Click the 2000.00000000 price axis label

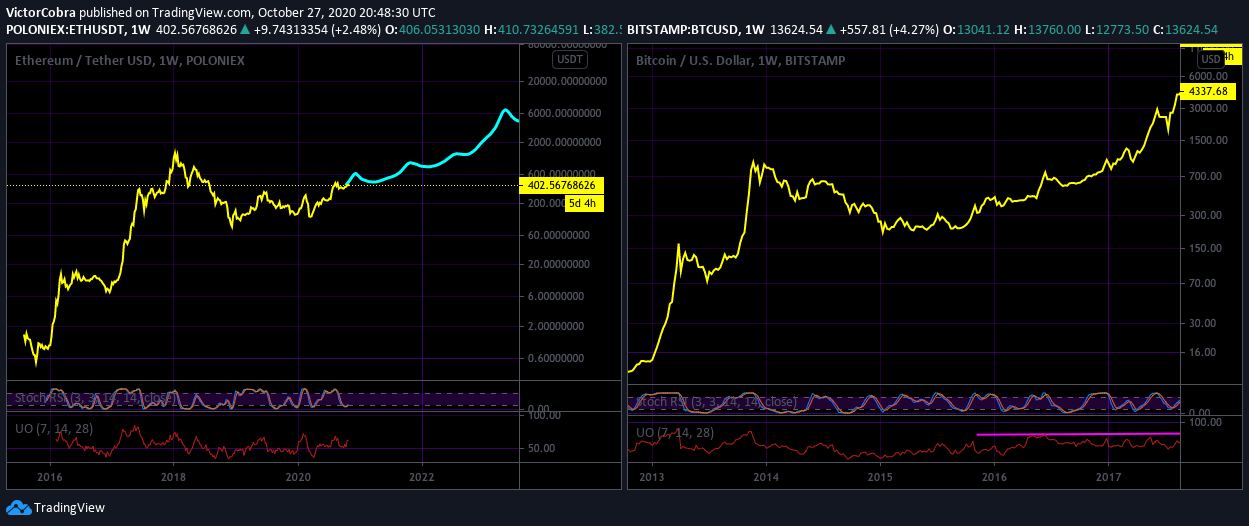pos(565,143)
